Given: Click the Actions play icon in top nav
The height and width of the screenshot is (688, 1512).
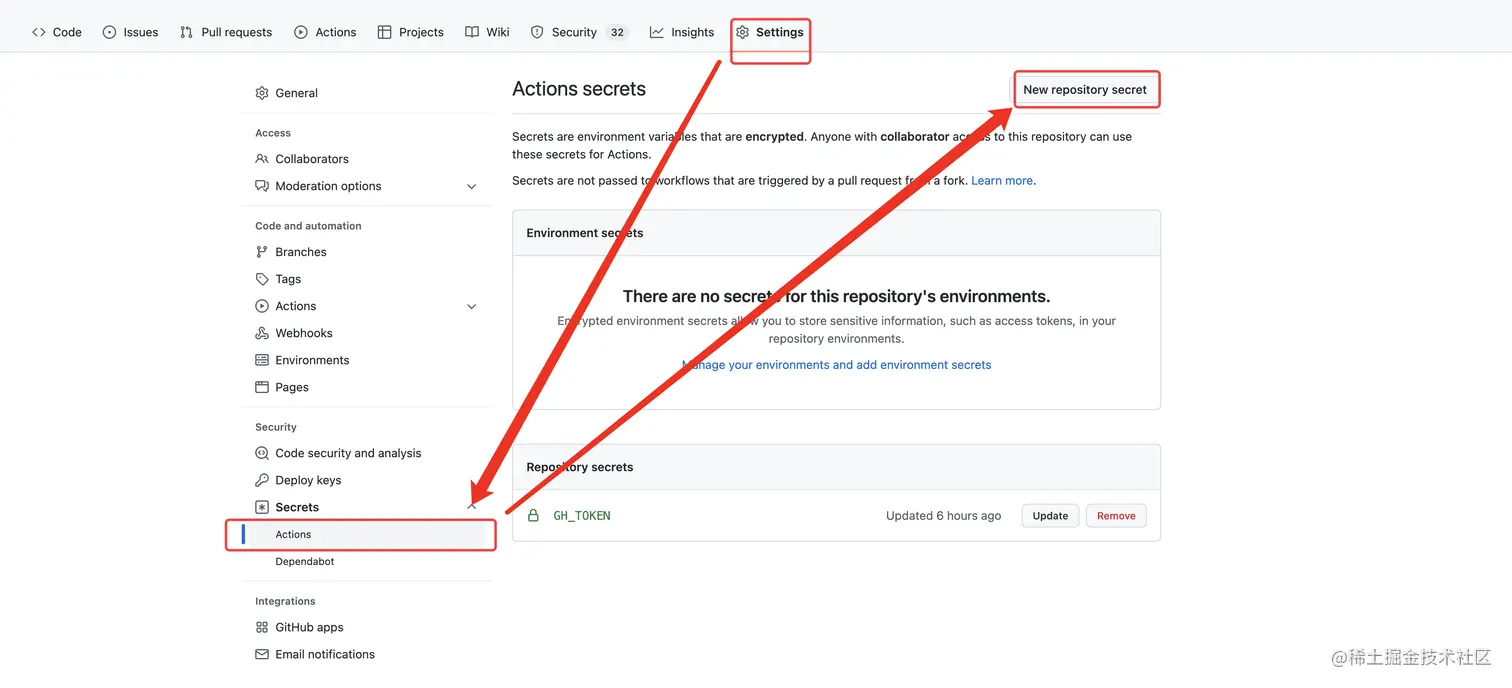Looking at the screenshot, I should tap(301, 32).
